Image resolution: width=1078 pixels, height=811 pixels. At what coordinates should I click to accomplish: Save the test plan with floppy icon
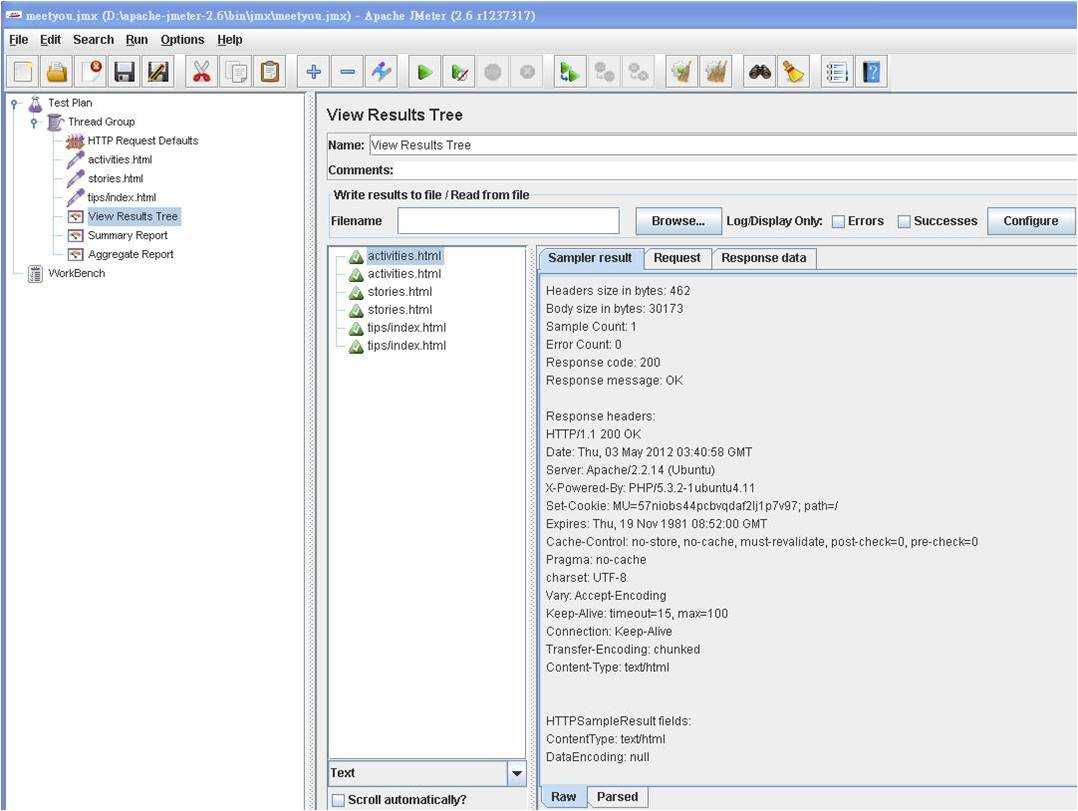(x=124, y=71)
